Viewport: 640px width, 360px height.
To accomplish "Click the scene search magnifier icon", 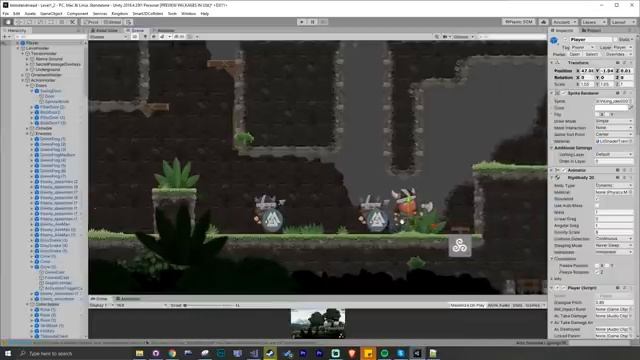I will [437, 37].
